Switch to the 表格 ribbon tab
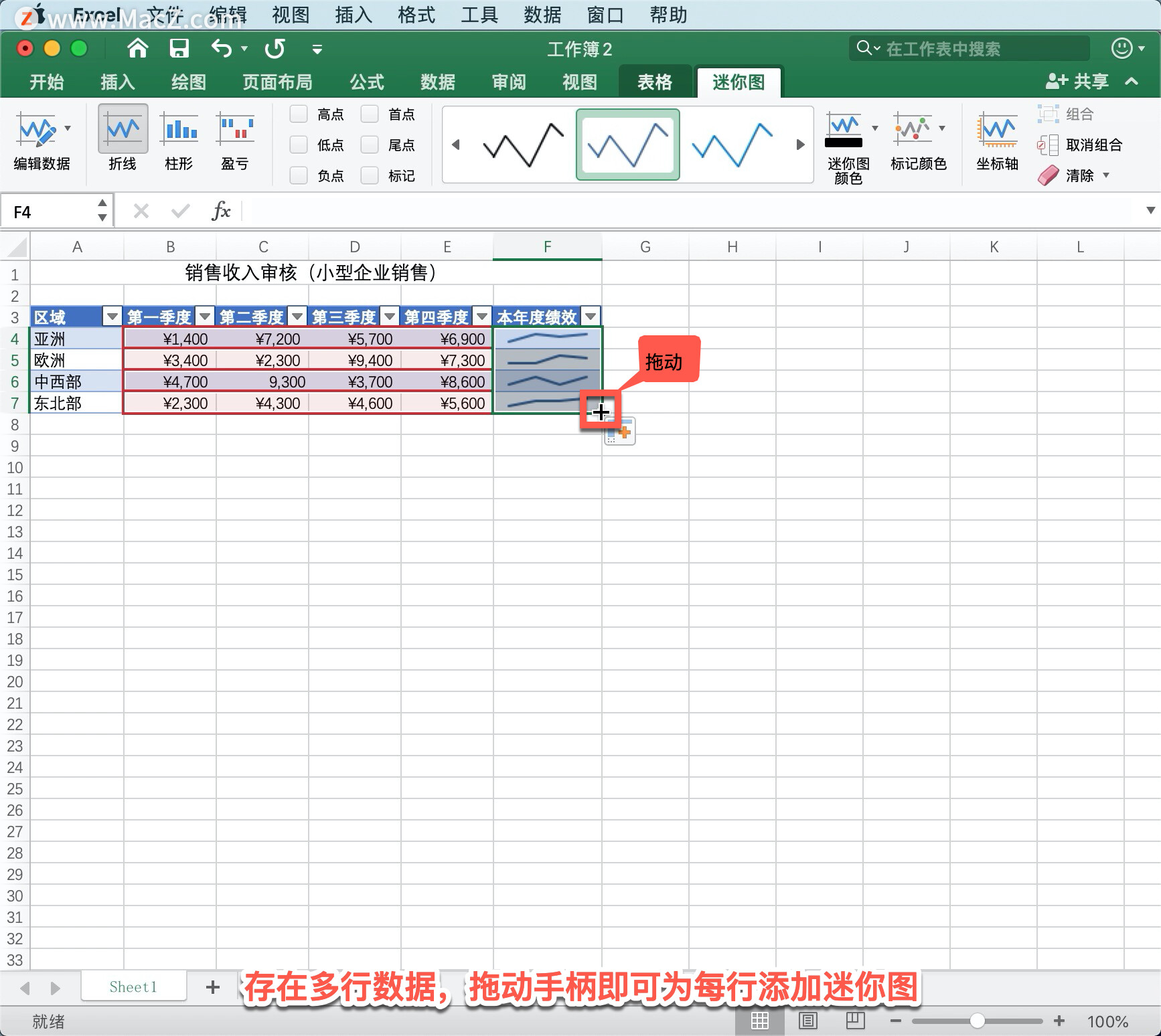The image size is (1161, 1036). (x=655, y=82)
